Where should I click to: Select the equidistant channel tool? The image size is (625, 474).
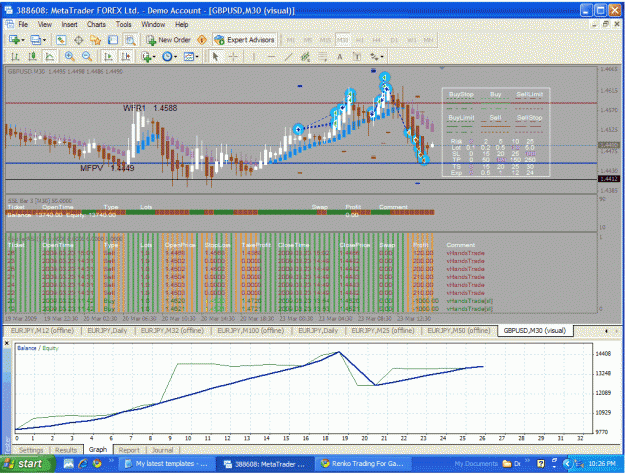pos(305,57)
